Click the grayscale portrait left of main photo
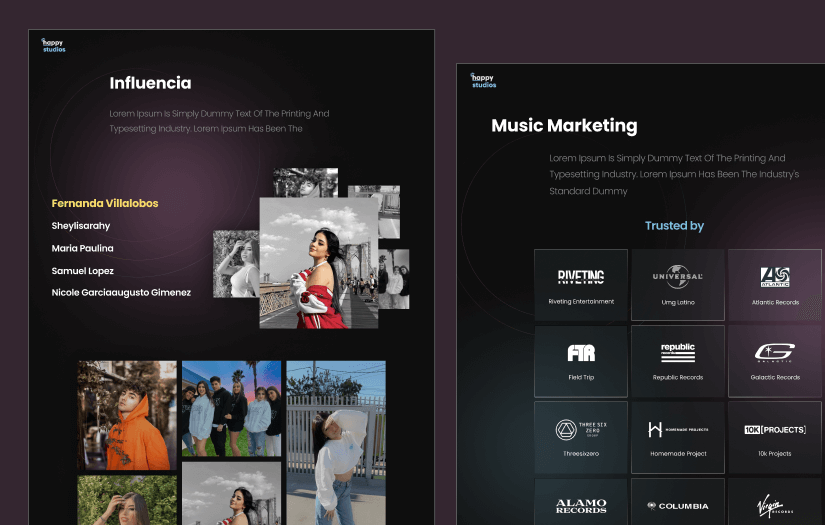The height and width of the screenshot is (525, 825). (x=236, y=264)
